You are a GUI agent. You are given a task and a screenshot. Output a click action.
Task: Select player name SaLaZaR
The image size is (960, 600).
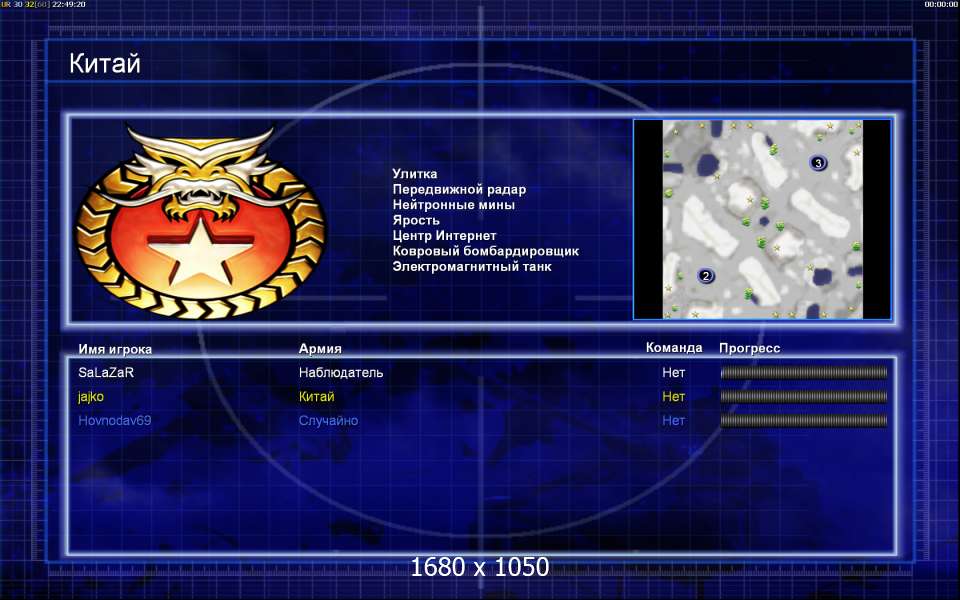pyautogui.click(x=106, y=372)
